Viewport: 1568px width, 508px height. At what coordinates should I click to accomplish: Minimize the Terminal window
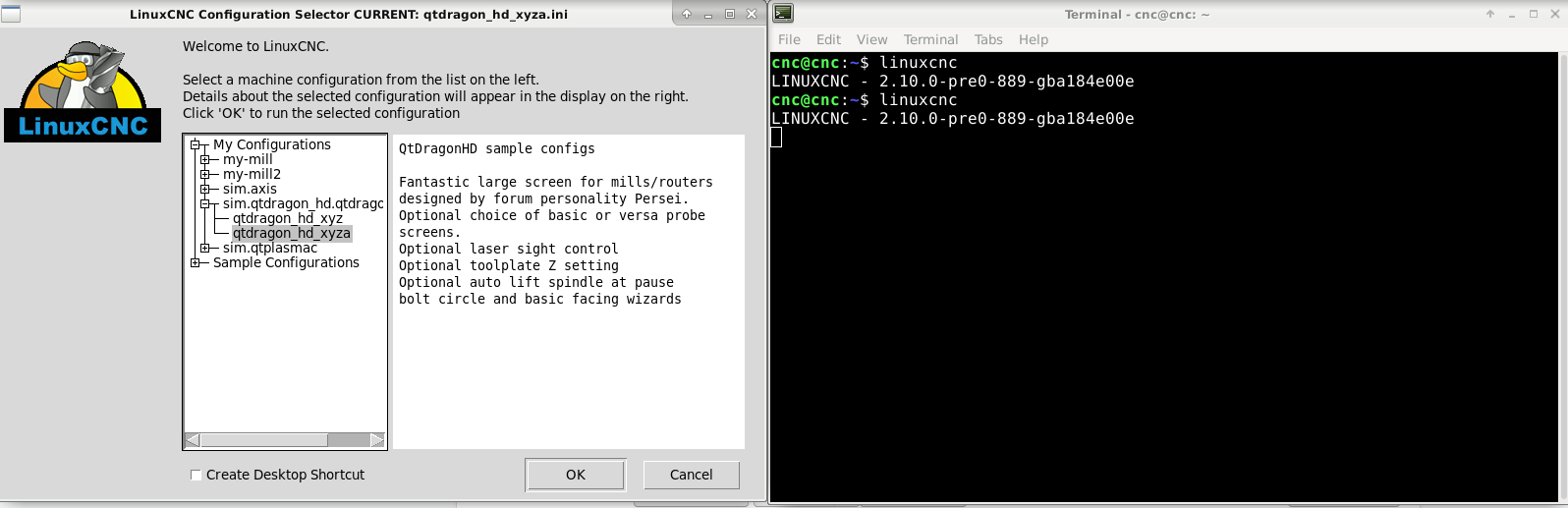[1512, 14]
